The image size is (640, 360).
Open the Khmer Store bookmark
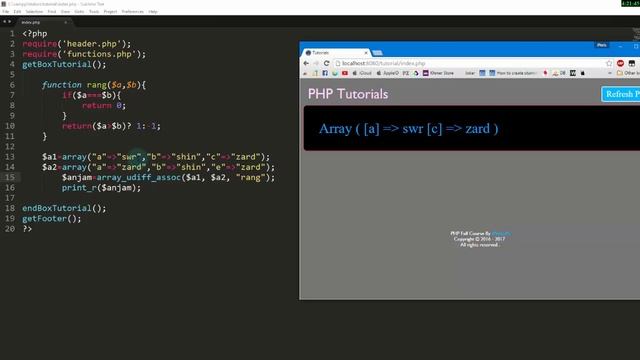438,73
